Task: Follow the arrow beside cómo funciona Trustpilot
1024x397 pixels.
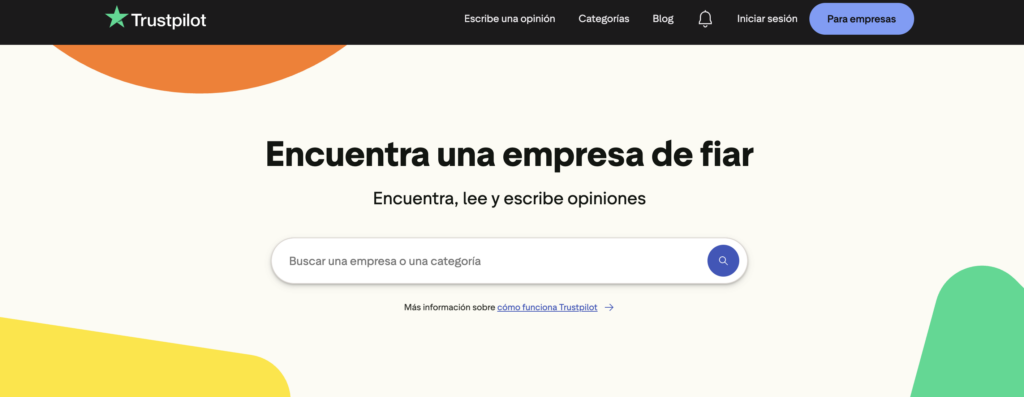Action: 609,308
